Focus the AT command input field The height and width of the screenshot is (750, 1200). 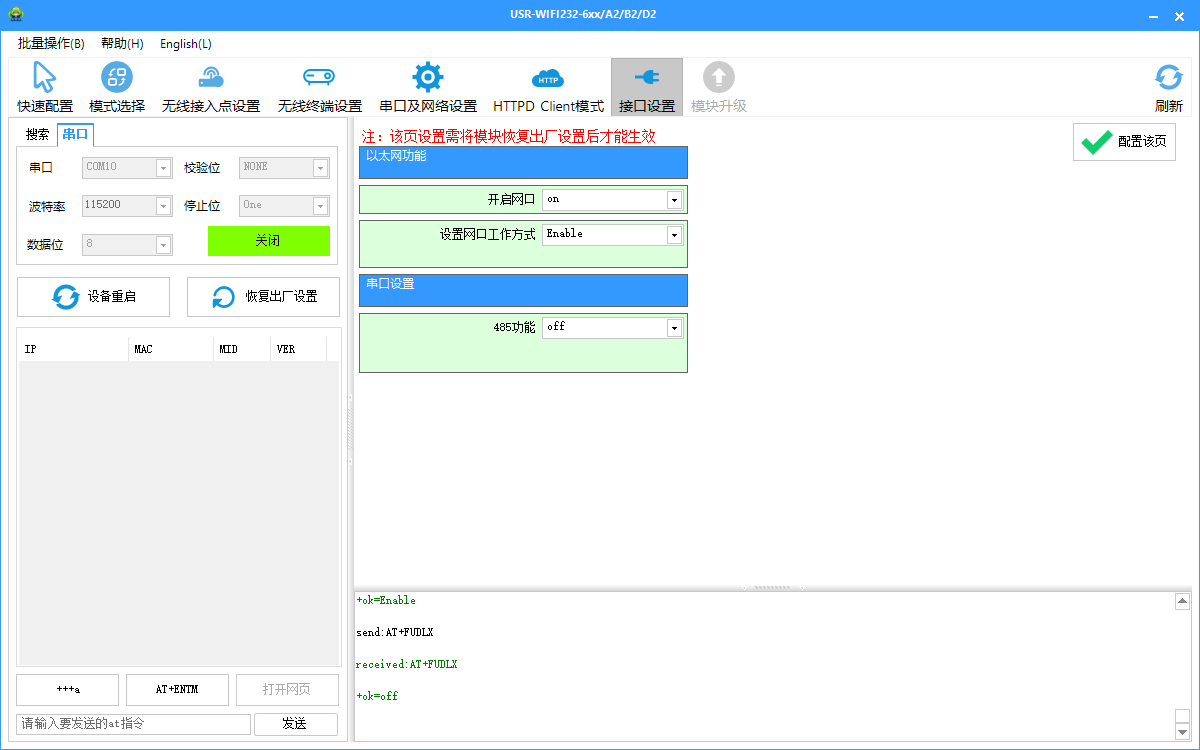(133, 724)
